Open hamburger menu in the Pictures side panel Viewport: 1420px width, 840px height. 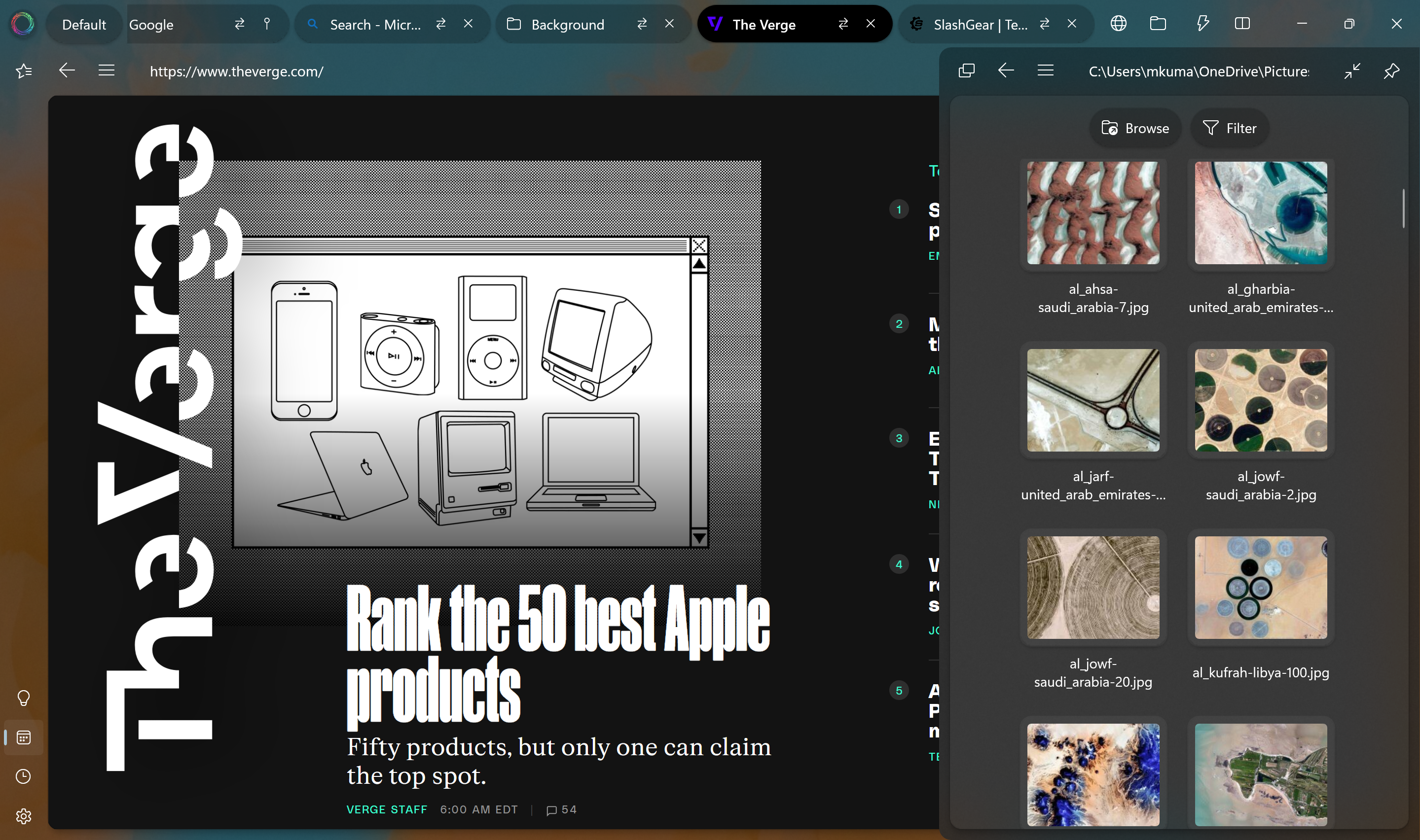click(1046, 71)
